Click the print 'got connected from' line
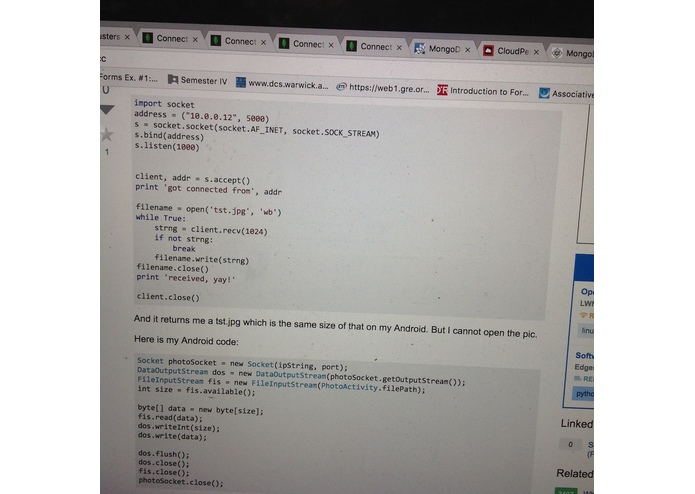 [208, 190]
